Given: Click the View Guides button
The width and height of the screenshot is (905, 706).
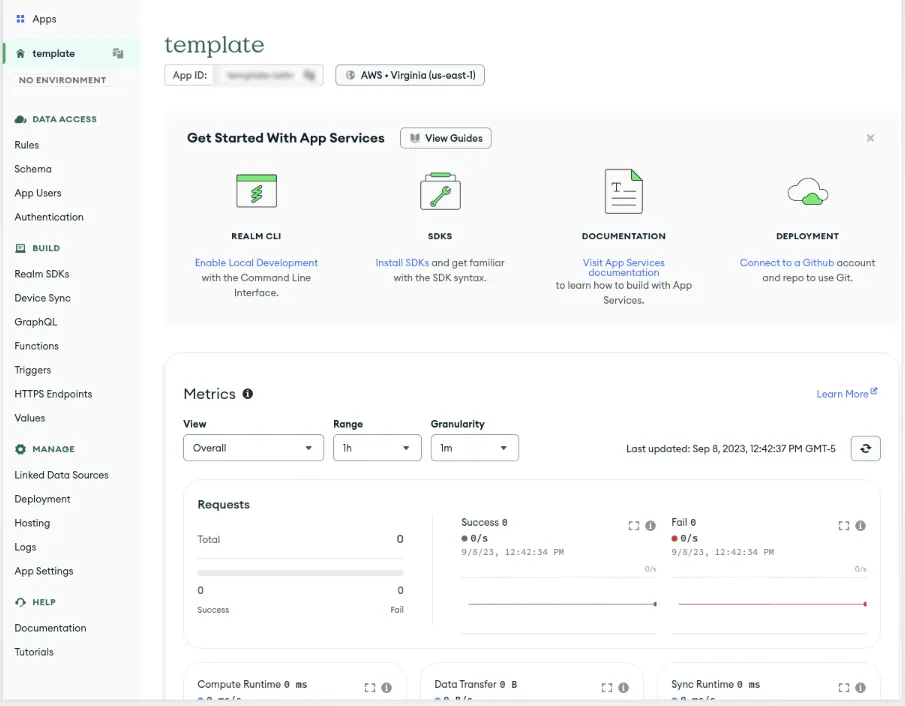Looking at the screenshot, I should click(446, 138).
